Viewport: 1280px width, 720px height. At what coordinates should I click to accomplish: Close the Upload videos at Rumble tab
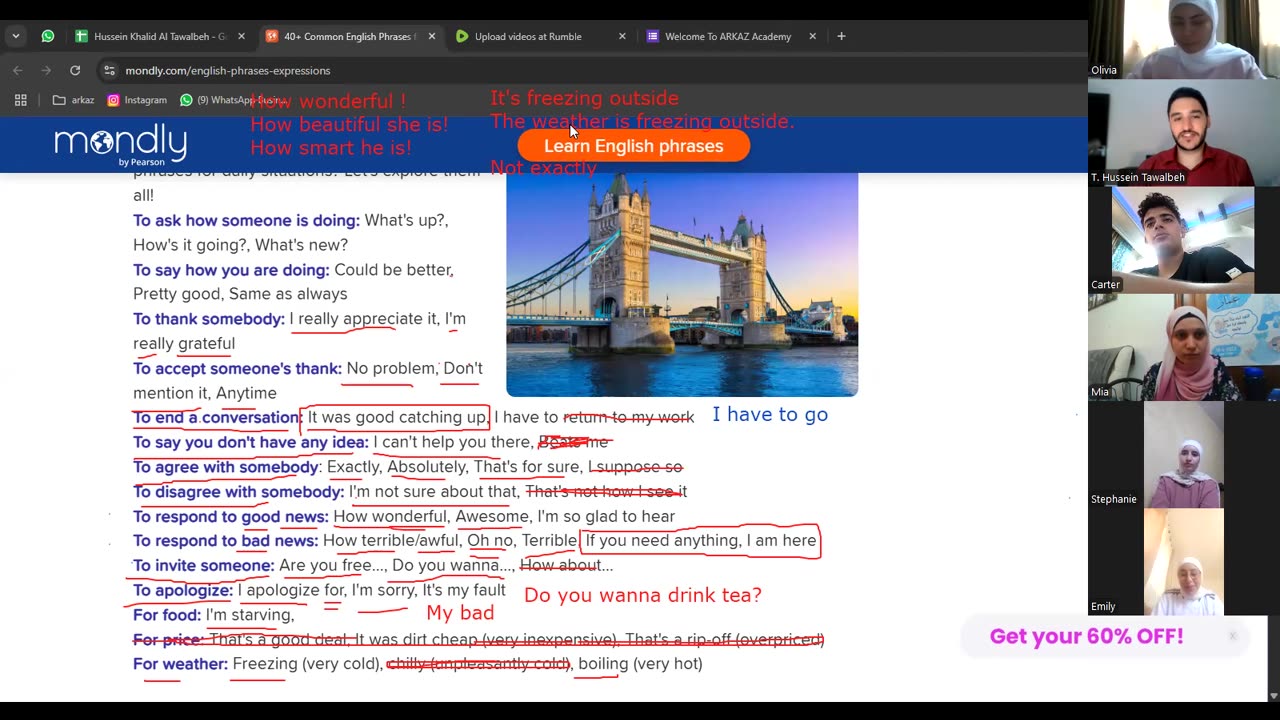click(x=622, y=36)
